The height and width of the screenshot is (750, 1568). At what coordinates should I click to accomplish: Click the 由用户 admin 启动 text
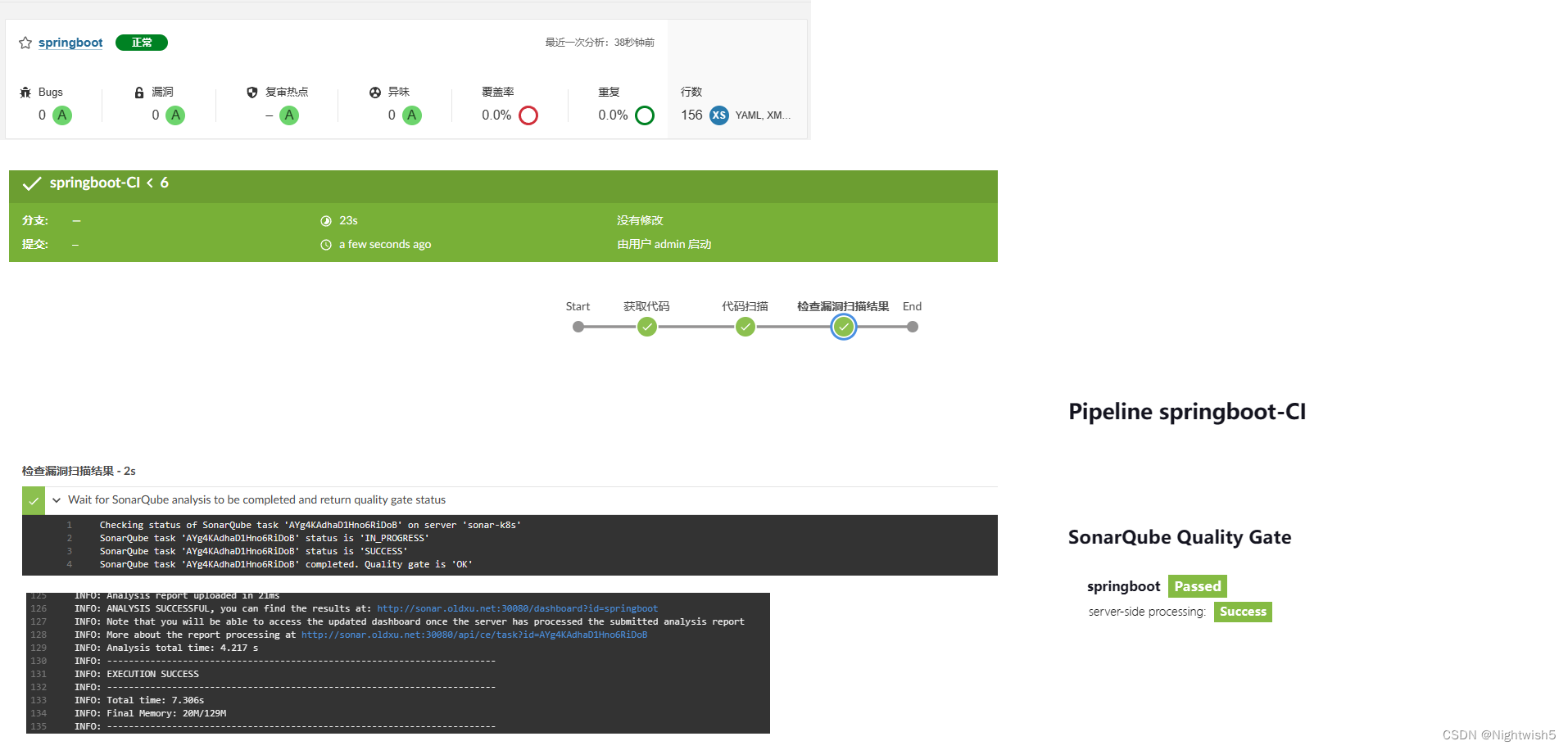click(x=664, y=244)
